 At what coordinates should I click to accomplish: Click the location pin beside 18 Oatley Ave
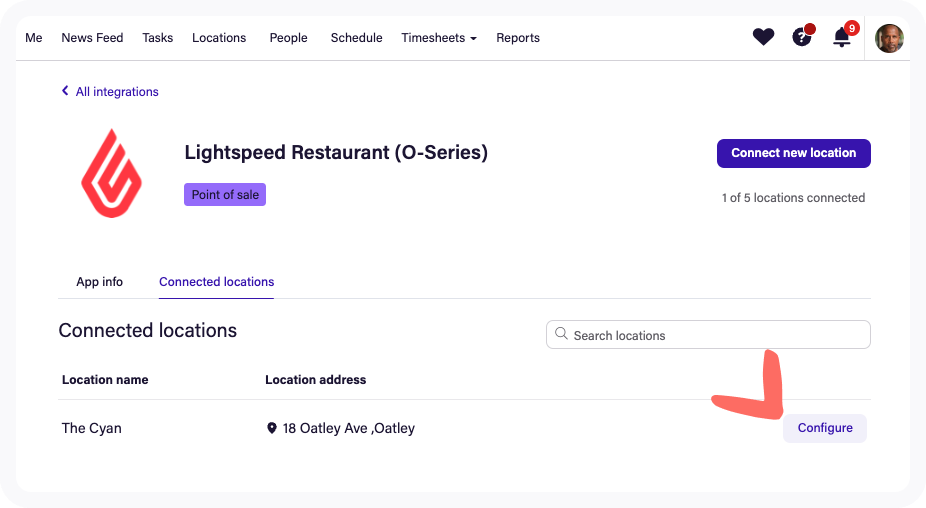pyautogui.click(x=272, y=428)
